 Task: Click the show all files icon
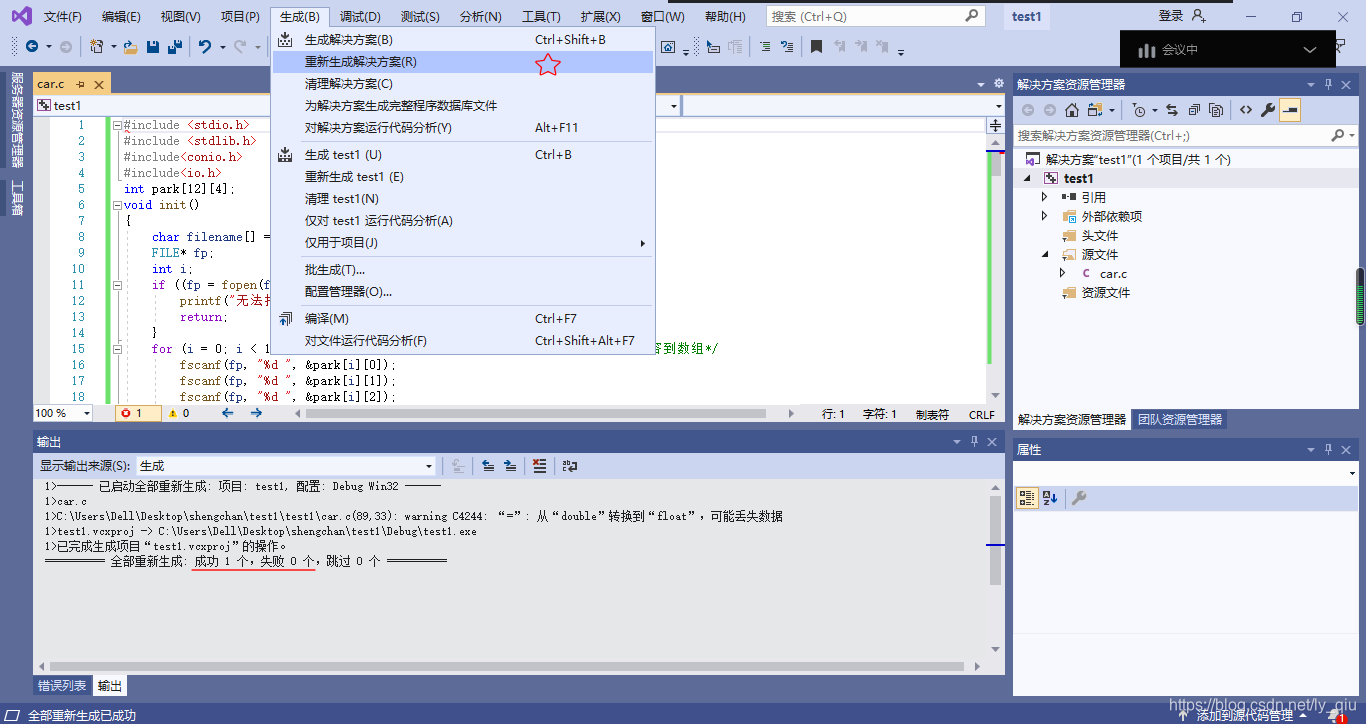coord(1216,110)
